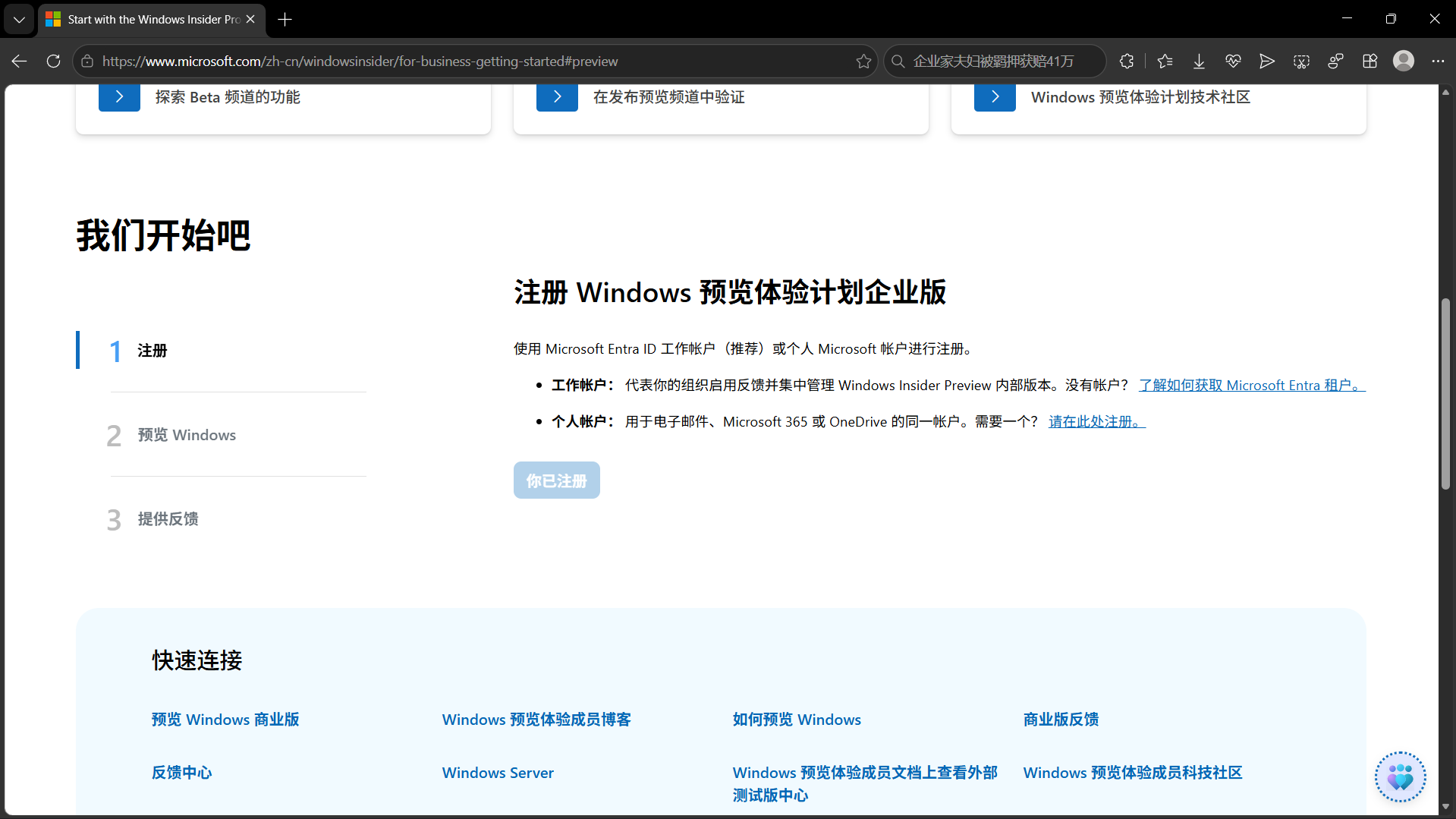Open the Downloads icon
Viewport: 1456px width, 819px height.
point(1199,61)
